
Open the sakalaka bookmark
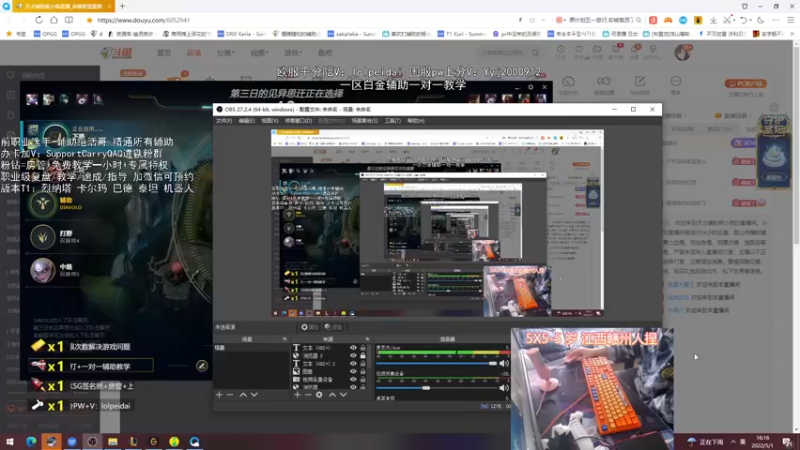351,34
